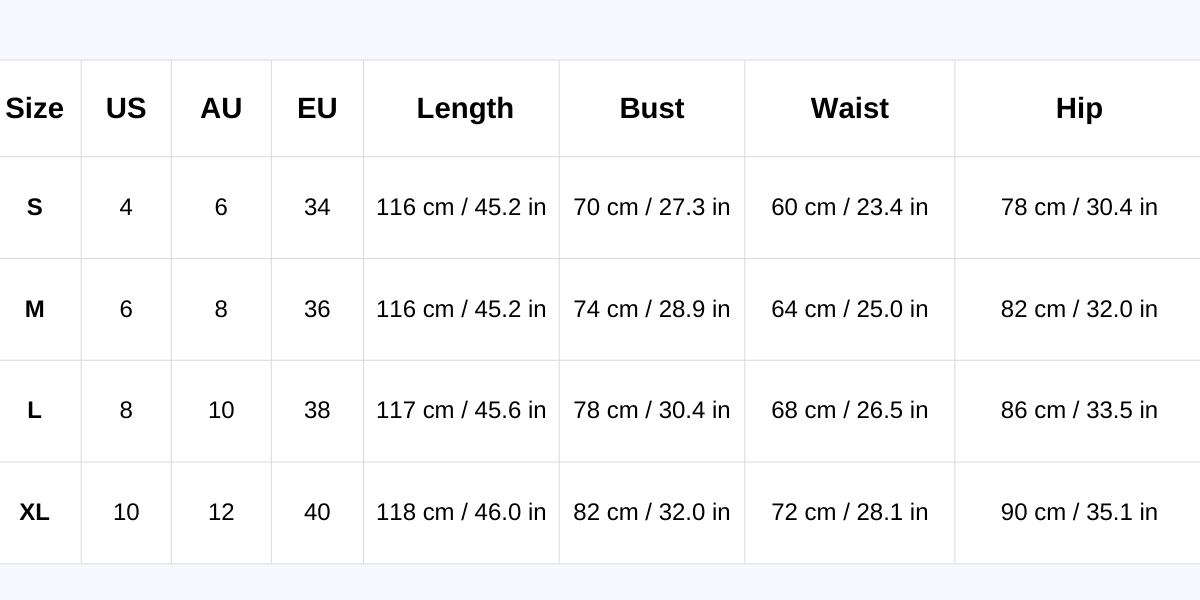This screenshot has width=1200, height=600.
Task: Click the Bust column header
Action: coord(652,108)
